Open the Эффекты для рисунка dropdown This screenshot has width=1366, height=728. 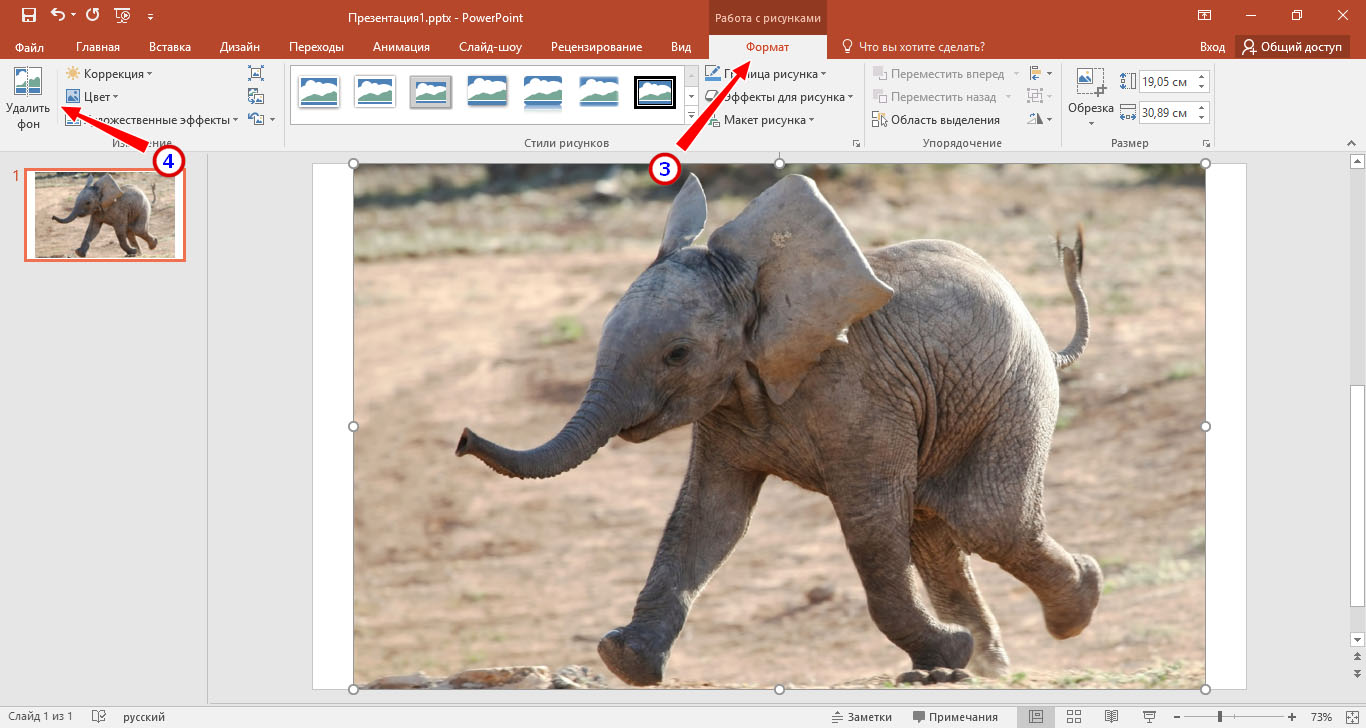(779, 97)
